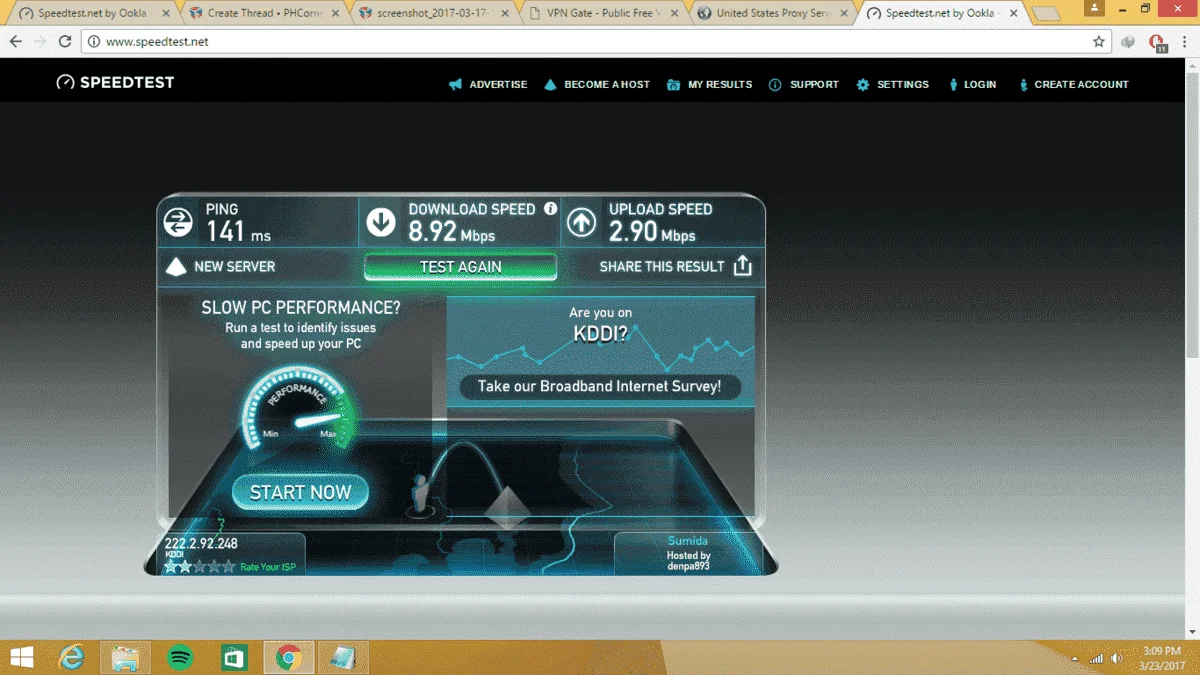The height and width of the screenshot is (675, 1200).
Task: Open a new Chrome tab
Action: pyautogui.click(x=1046, y=14)
